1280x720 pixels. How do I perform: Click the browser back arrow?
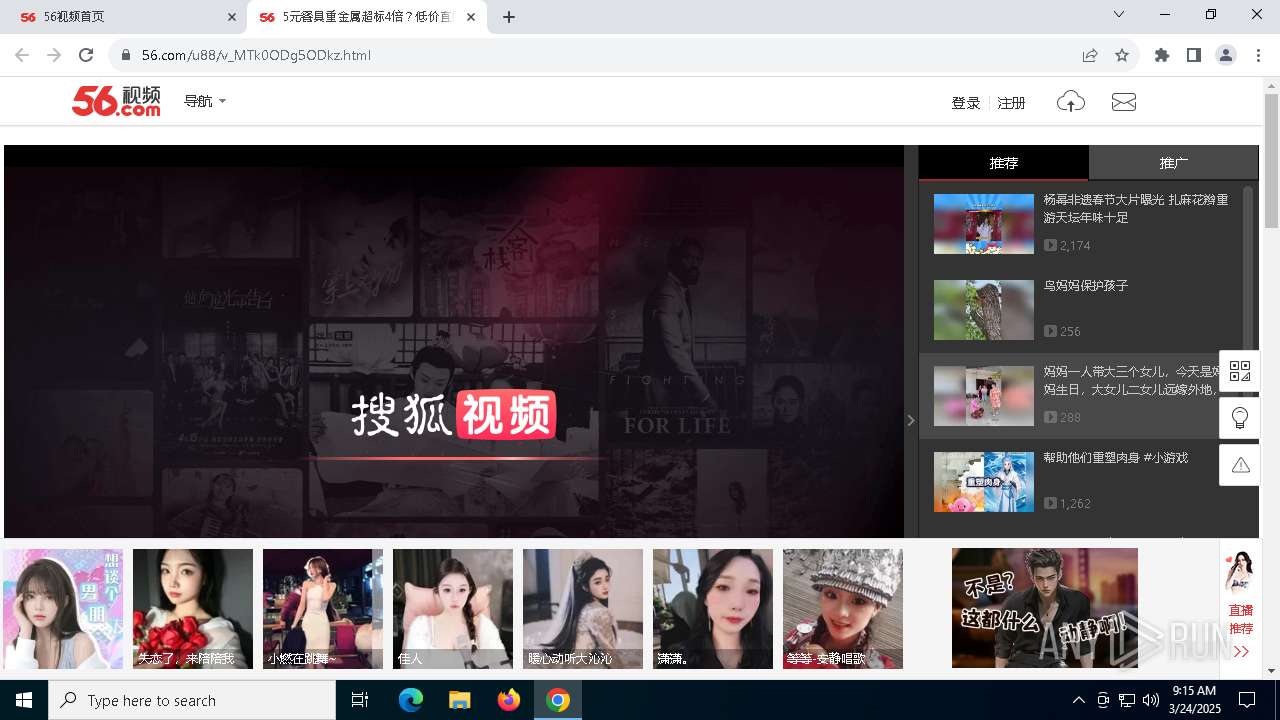tap(22, 55)
